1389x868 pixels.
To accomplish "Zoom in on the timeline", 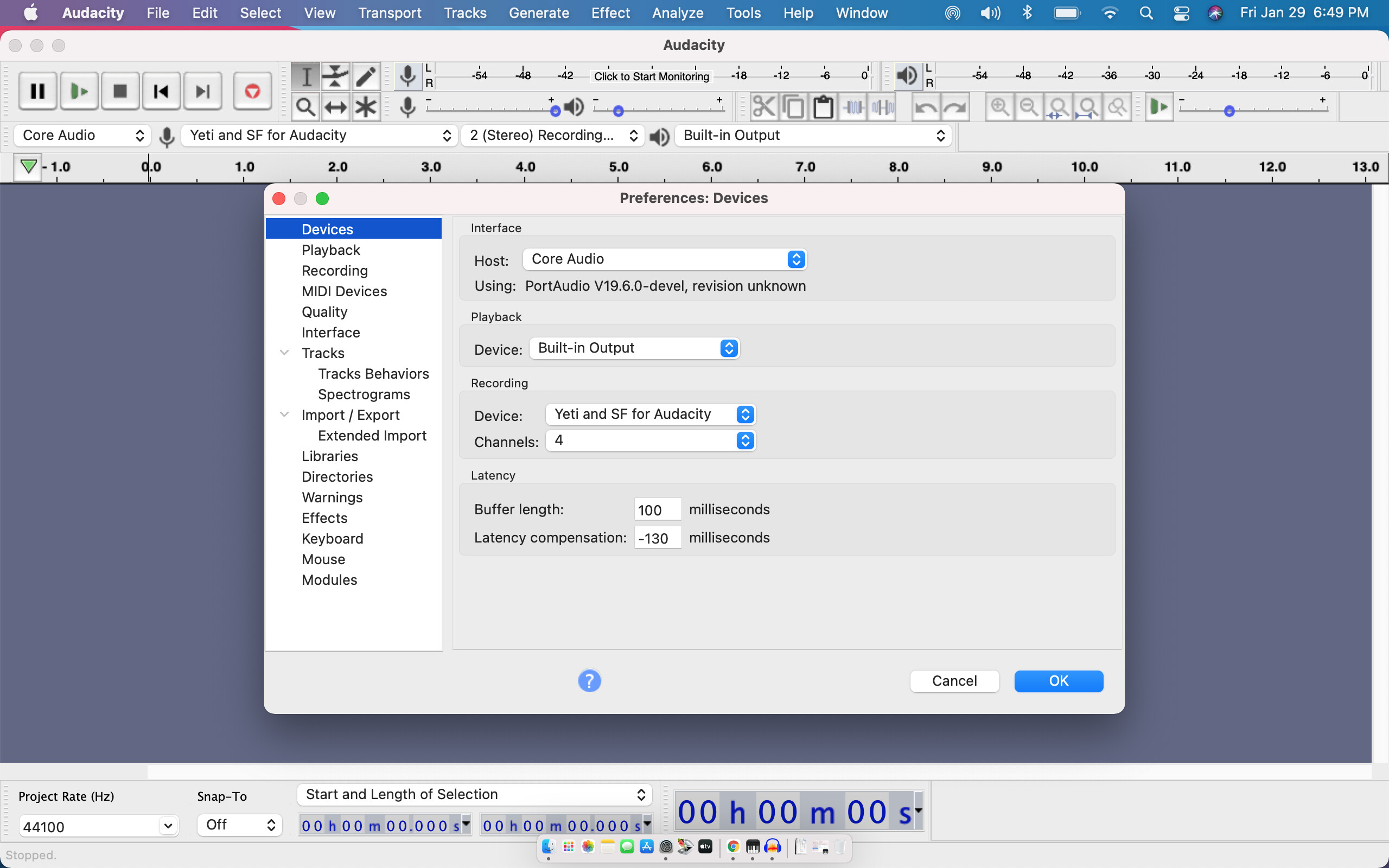I will [x=1000, y=107].
